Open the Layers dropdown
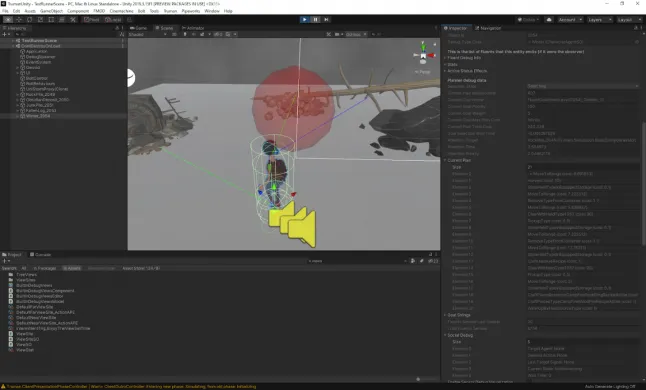 coord(599,19)
